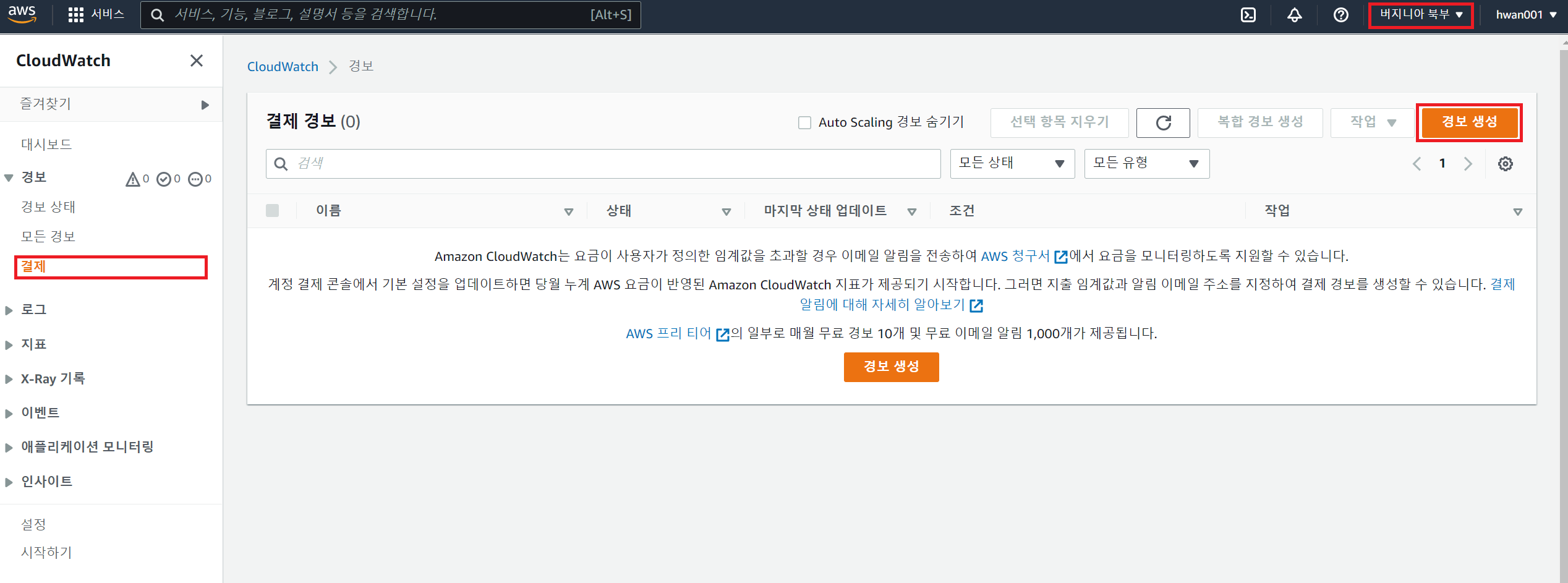Open the hwan001 account dropdown
This screenshot has width=1568, height=583.
click(x=1526, y=15)
